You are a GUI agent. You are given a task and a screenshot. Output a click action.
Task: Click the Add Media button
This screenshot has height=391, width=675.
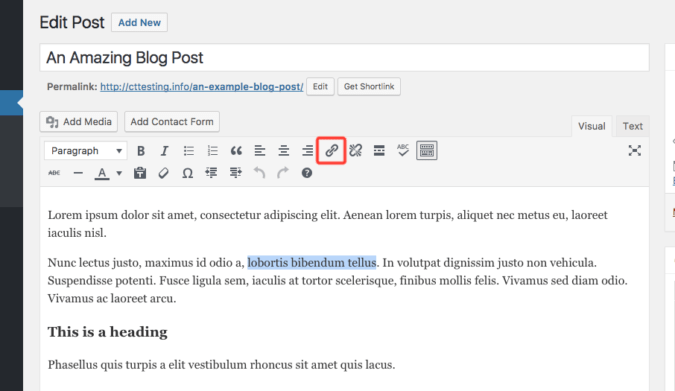pyautogui.click(x=79, y=122)
